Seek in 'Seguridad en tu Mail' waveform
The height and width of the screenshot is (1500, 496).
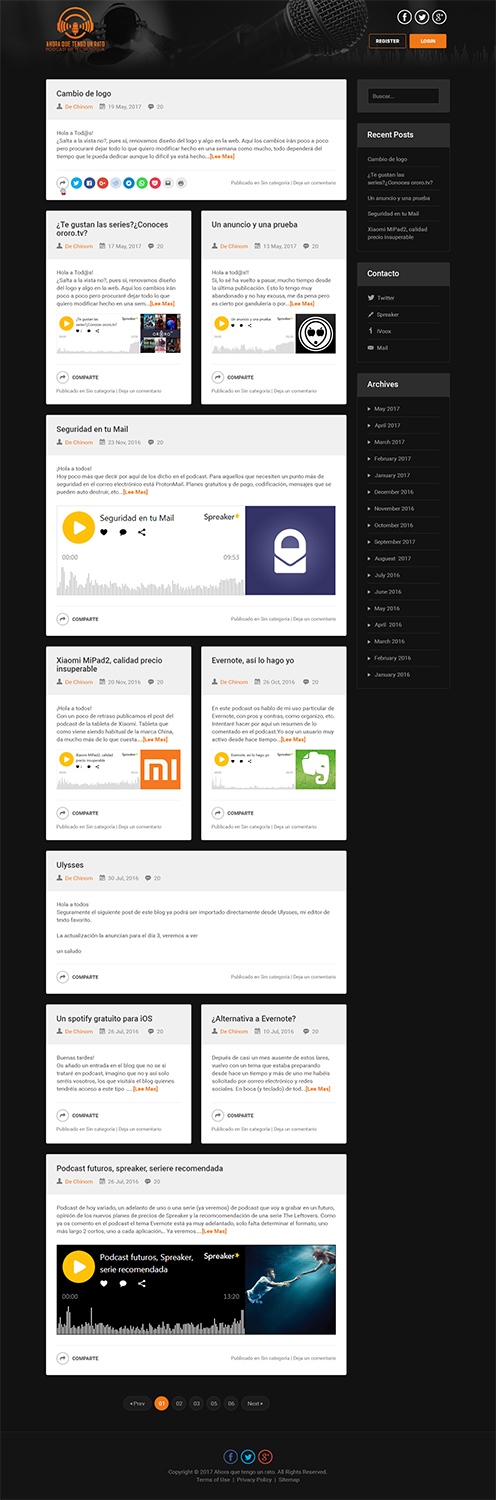click(150, 583)
